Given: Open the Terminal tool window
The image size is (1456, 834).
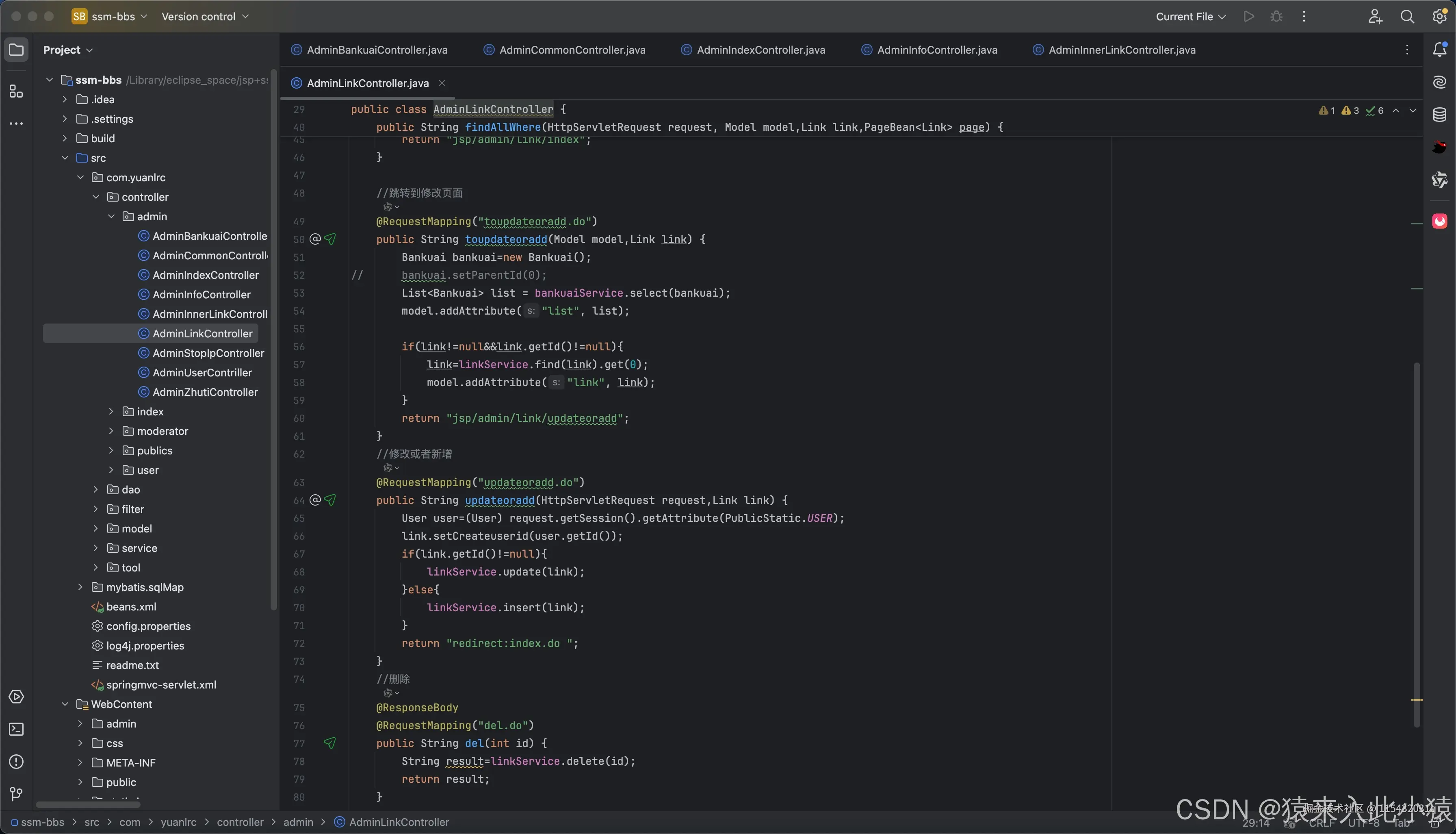Looking at the screenshot, I should pyautogui.click(x=16, y=729).
